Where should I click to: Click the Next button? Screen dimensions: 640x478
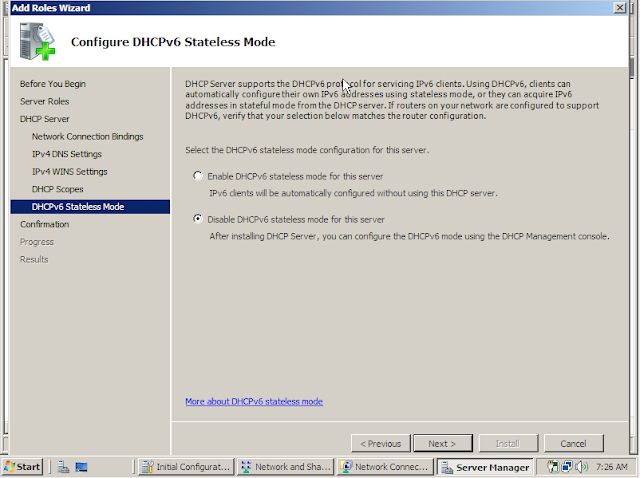443,443
